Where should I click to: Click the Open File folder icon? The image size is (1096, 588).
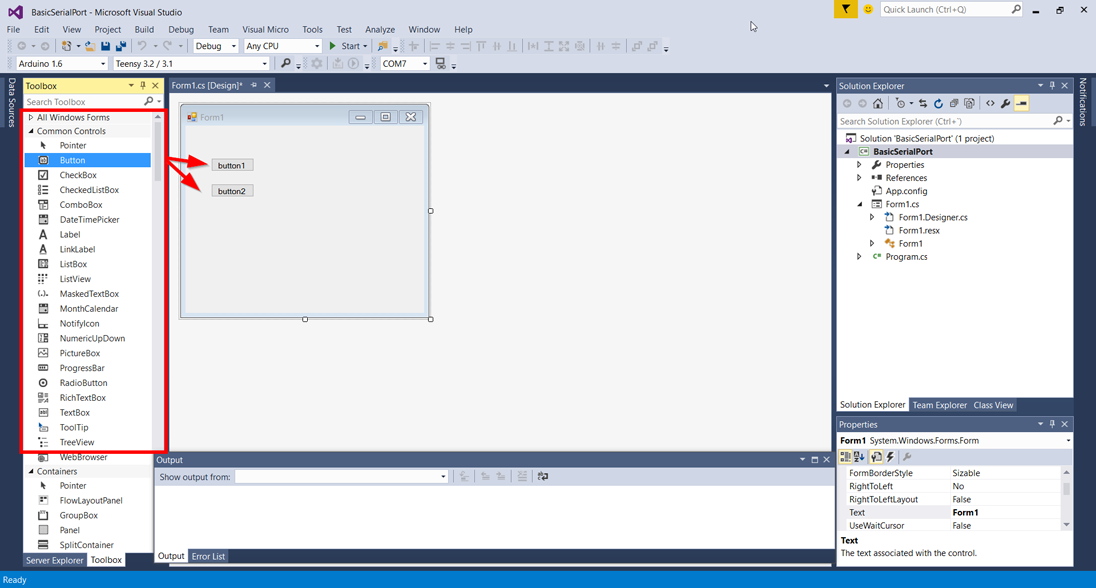coord(90,46)
